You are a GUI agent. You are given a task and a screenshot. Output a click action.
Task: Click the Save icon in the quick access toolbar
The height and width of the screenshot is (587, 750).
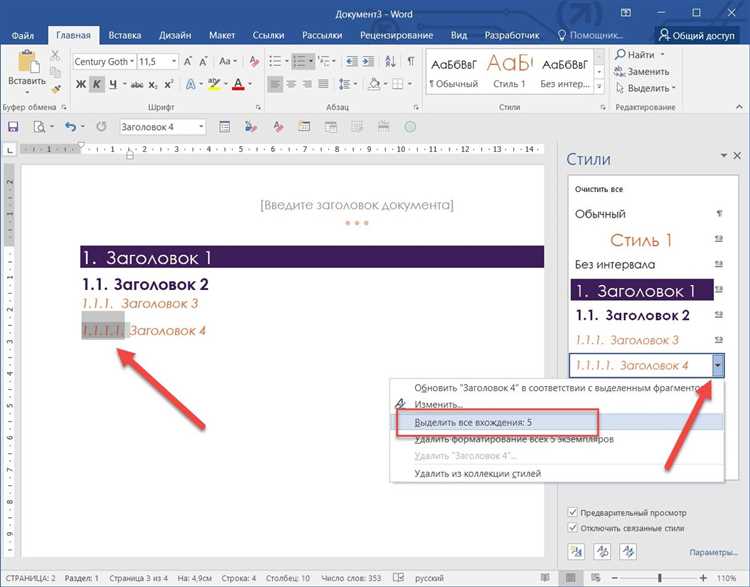tap(13, 127)
